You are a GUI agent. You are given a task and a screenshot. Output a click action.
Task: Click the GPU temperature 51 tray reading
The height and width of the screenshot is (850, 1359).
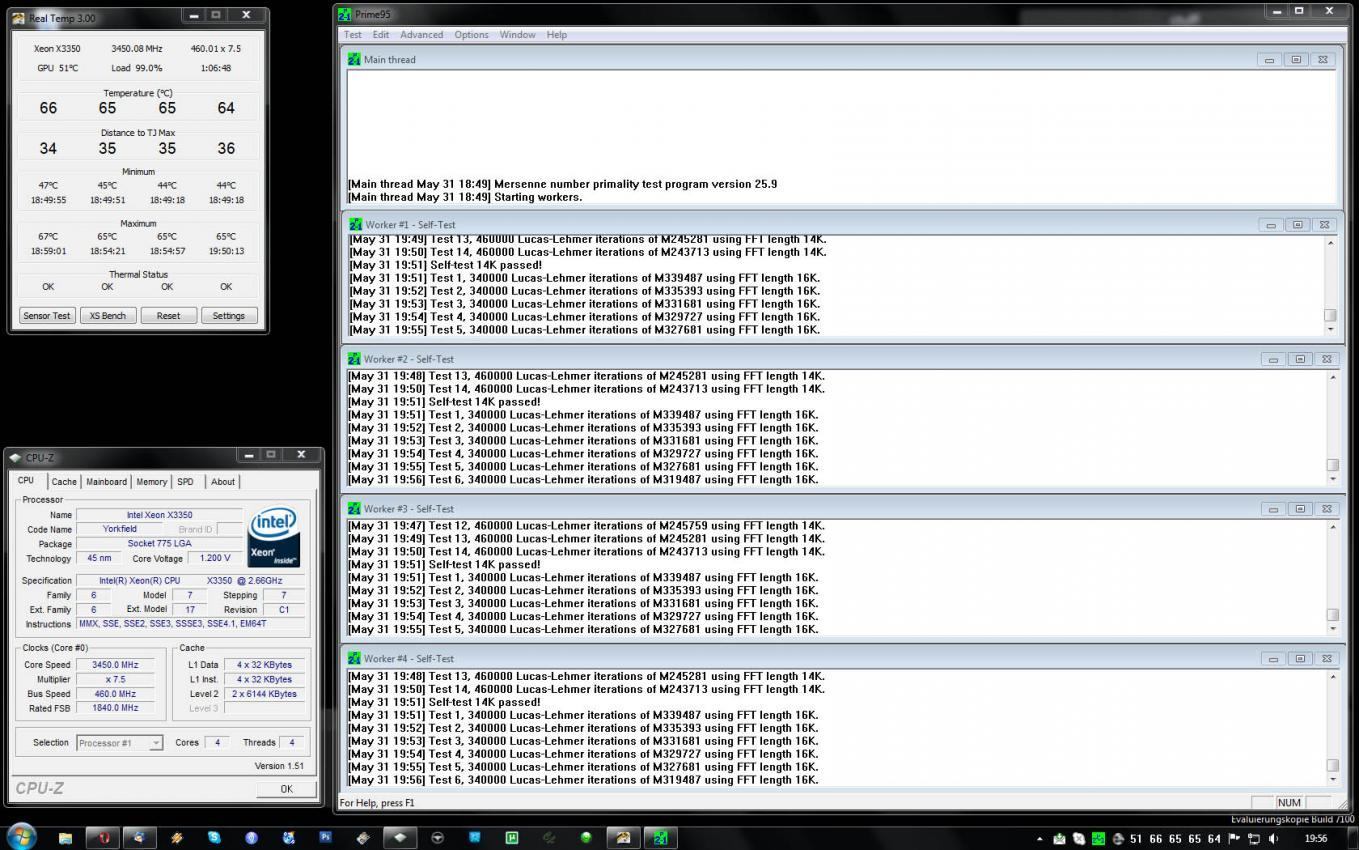(1136, 839)
